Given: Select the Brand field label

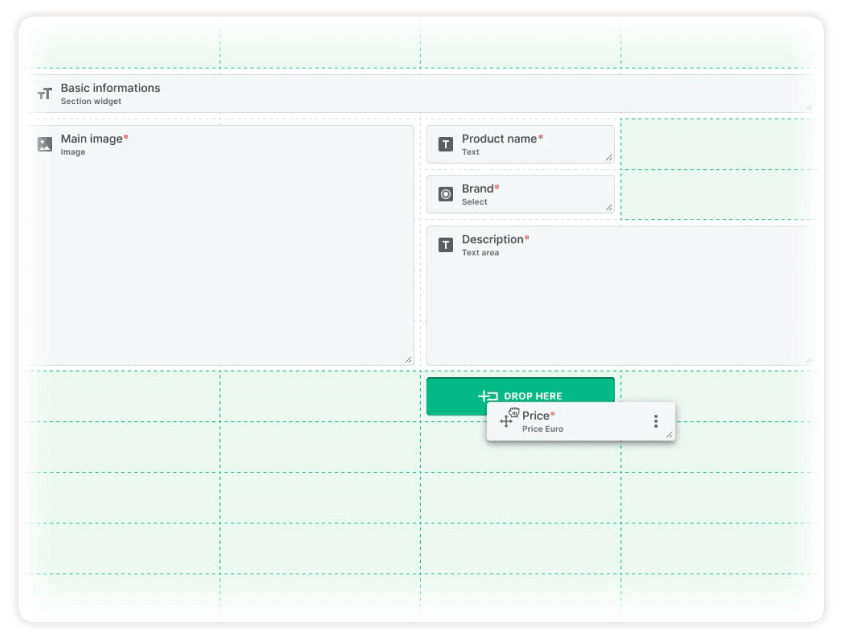Looking at the screenshot, I should coord(478,189).
